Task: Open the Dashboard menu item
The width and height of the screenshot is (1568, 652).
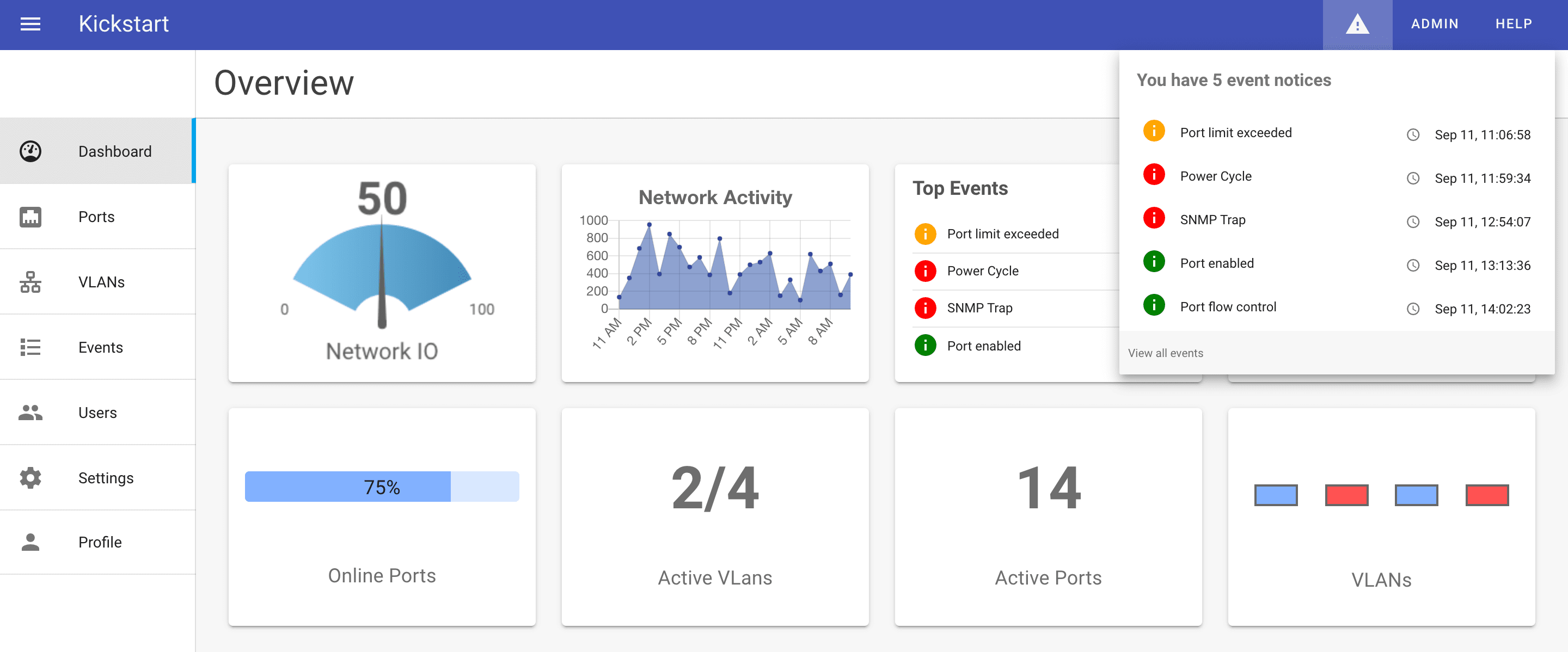Action: tap(97, 151)
